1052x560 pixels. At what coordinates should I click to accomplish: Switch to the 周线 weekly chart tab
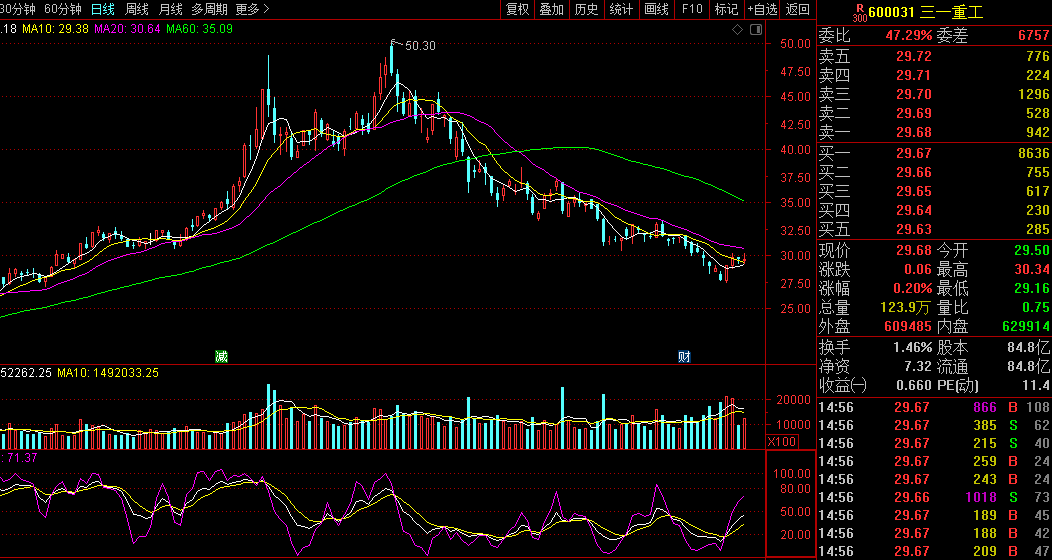[x=137, y=10]
